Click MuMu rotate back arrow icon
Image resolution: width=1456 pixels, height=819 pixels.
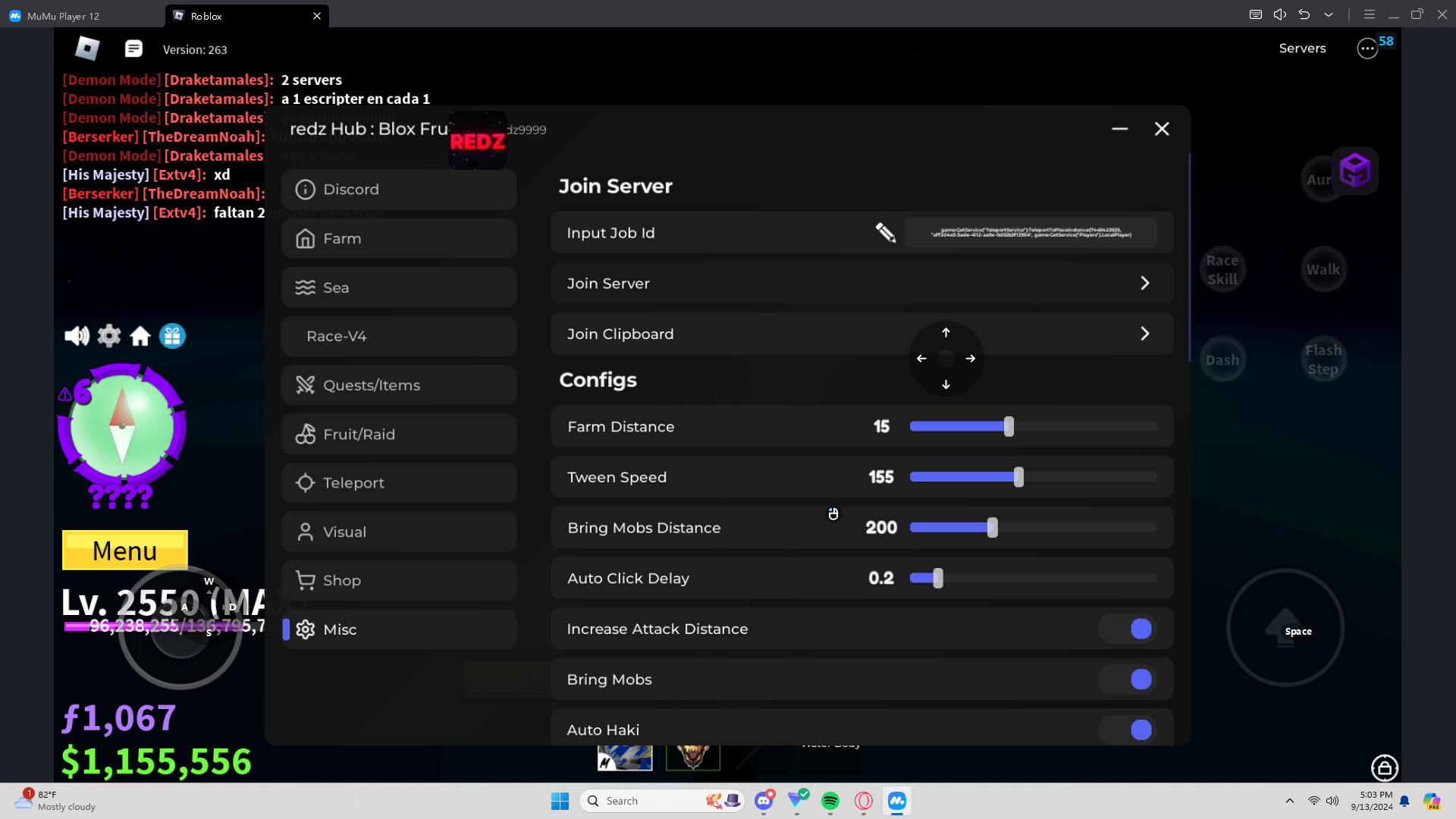click(x=1304, y=14)
